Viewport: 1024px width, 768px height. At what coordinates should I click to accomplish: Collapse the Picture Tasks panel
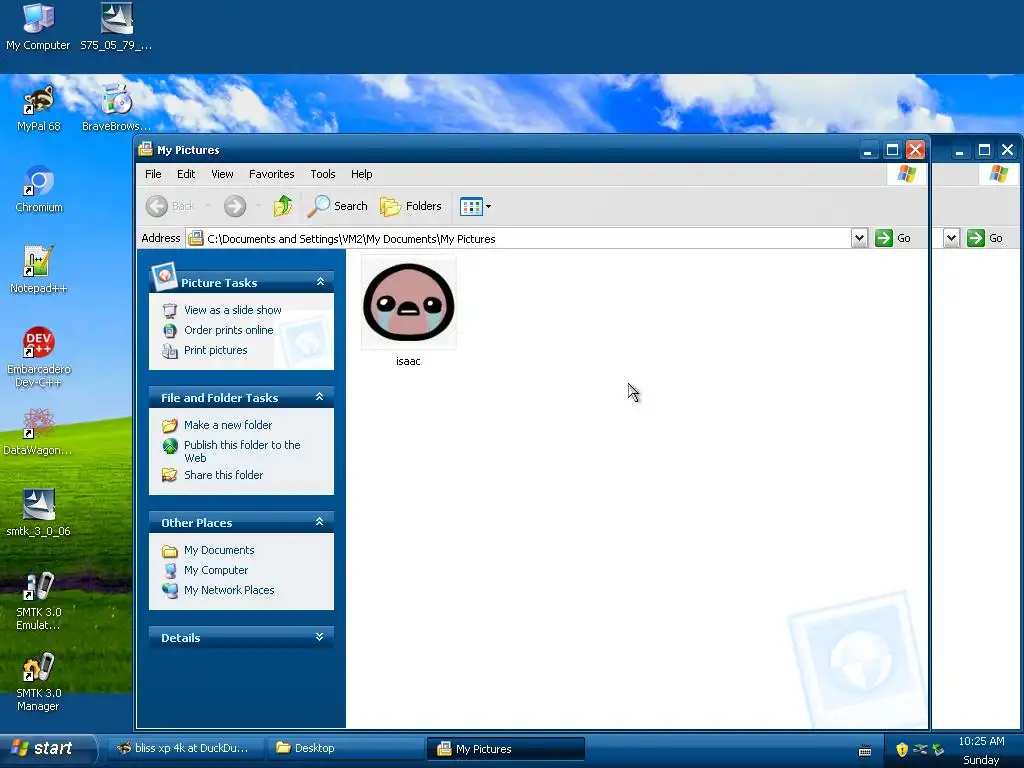coord(320,281)
